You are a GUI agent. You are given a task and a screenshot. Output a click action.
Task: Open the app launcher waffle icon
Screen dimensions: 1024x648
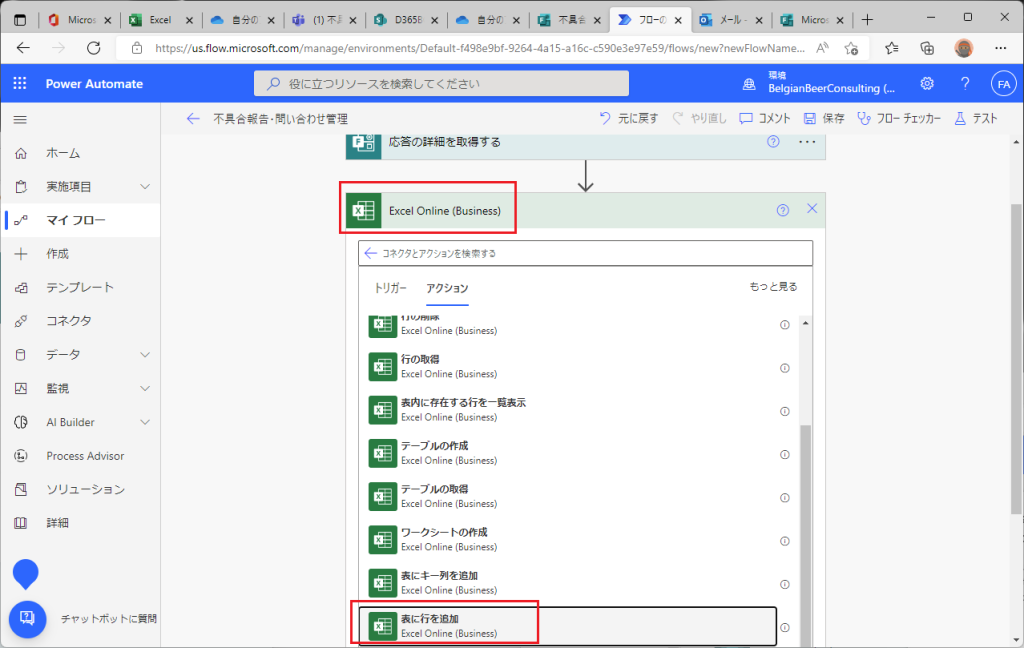(x=20, y=84)
